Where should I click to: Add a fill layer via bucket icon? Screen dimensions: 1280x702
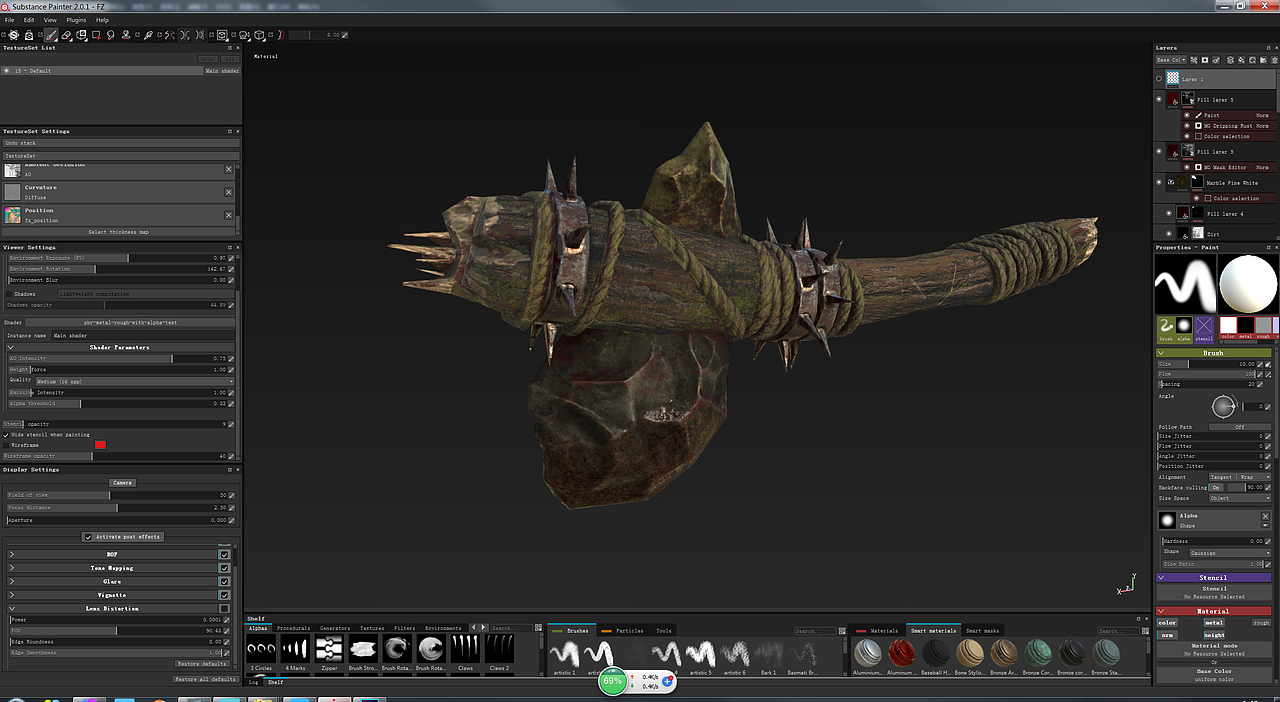(1241, 60)
